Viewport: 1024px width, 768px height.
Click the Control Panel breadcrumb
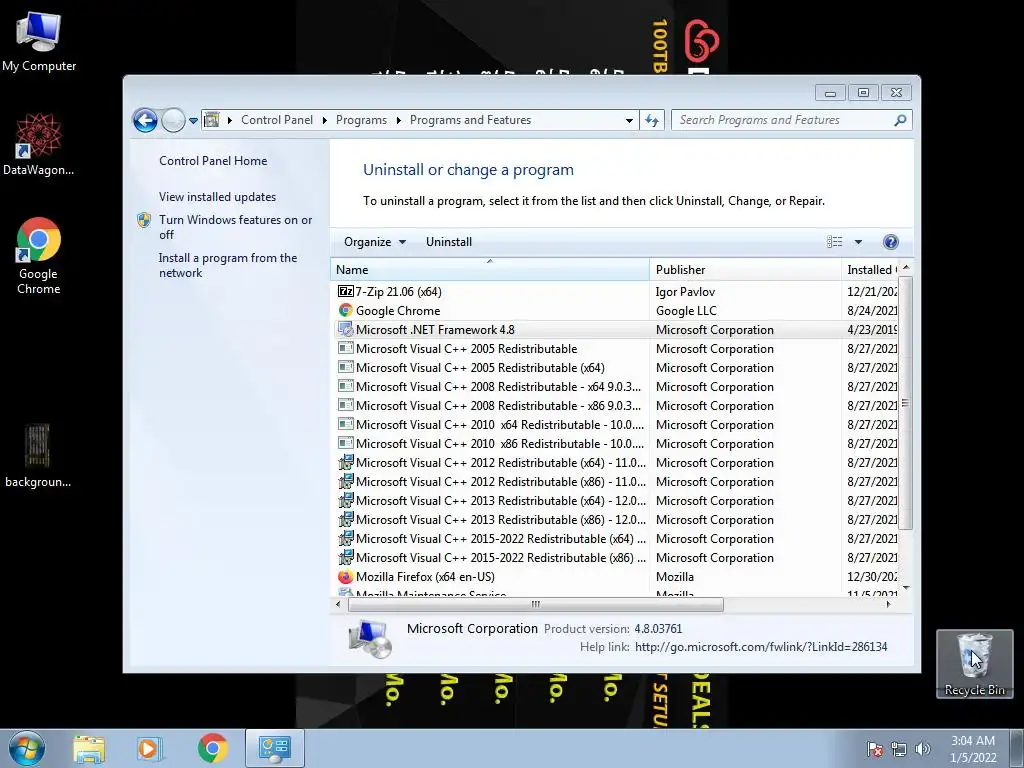pyautogui.click(x=277, y=120)
